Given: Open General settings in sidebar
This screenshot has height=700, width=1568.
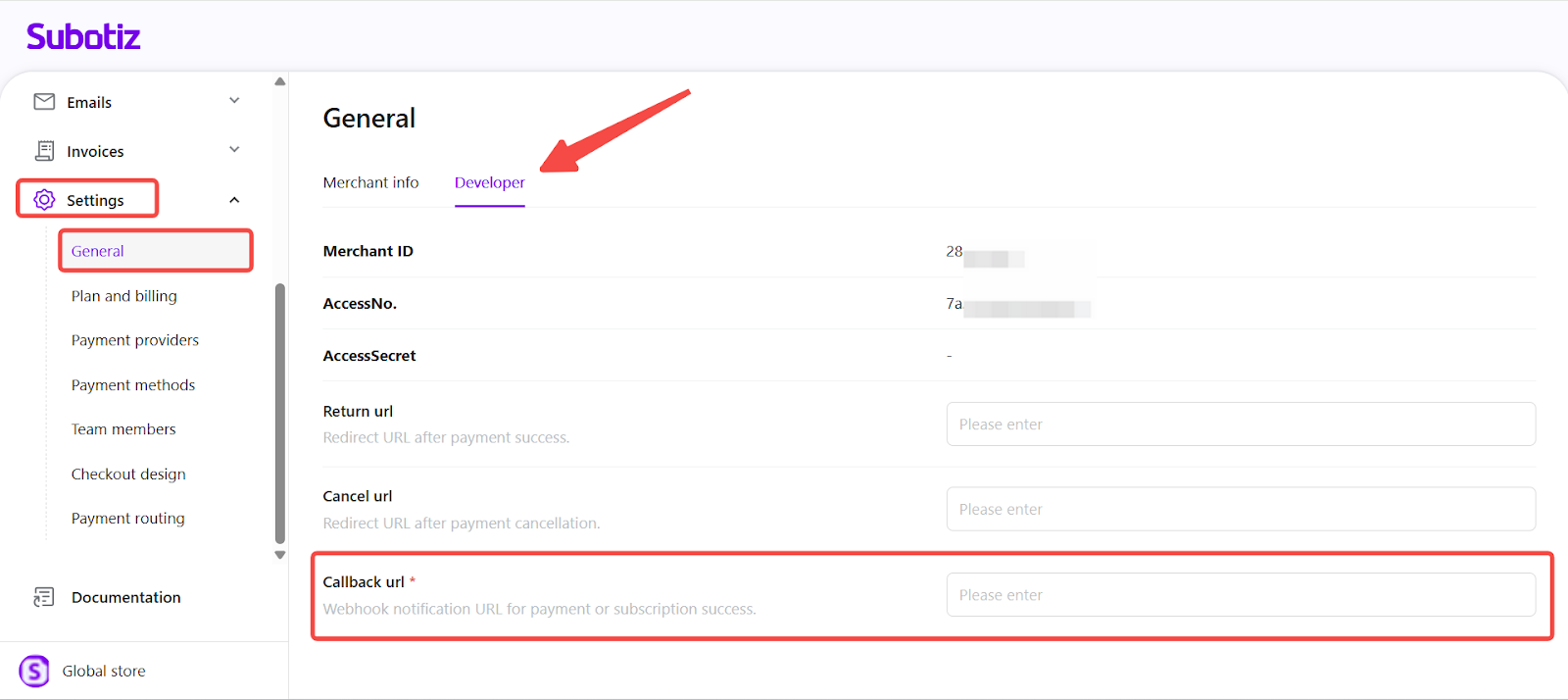Looking at the screenshot, I should coord(98,251).
